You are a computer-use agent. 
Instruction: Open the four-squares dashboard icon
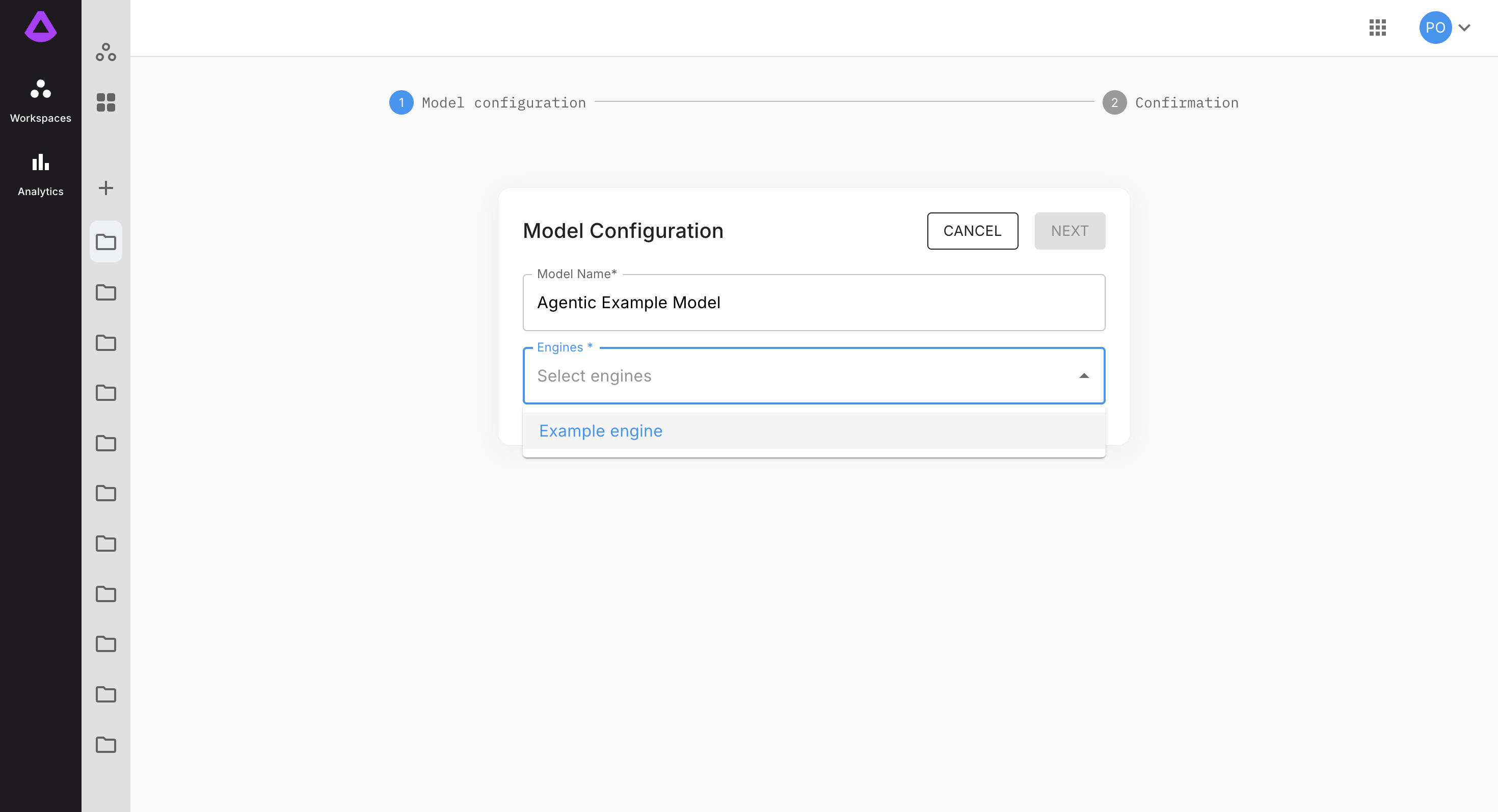[x=106, y=102]
